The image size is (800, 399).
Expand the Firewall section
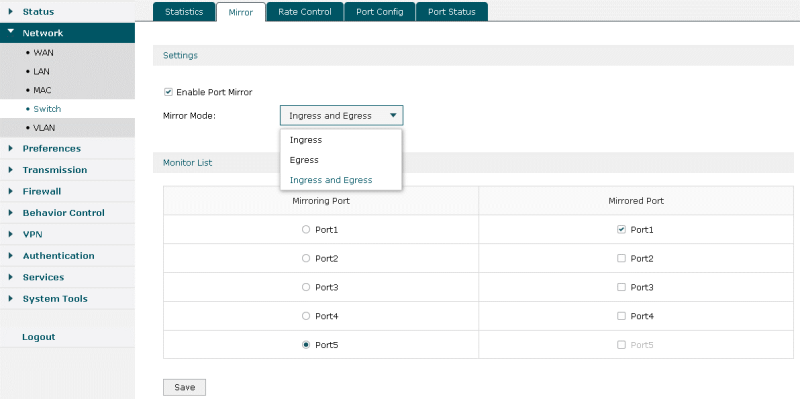click(67, 191)
